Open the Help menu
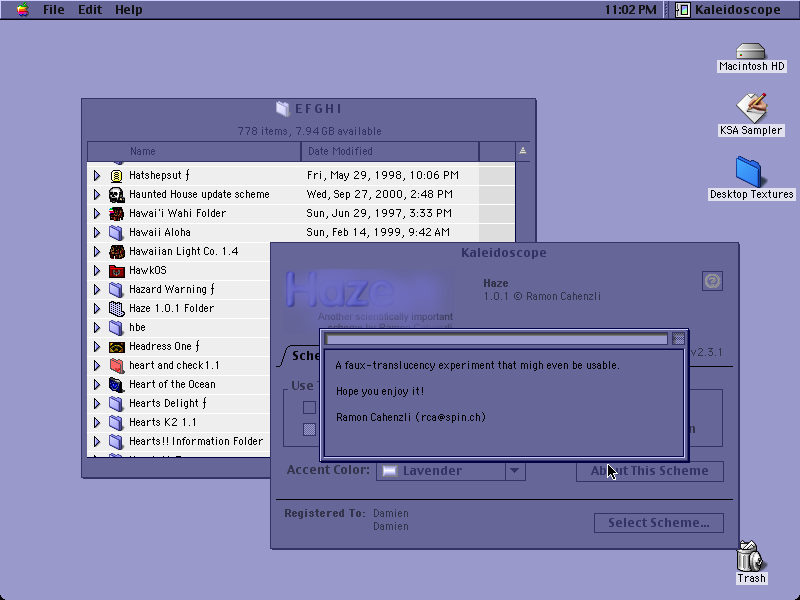Viewport: 800px width, 600px height. point(129,10)
